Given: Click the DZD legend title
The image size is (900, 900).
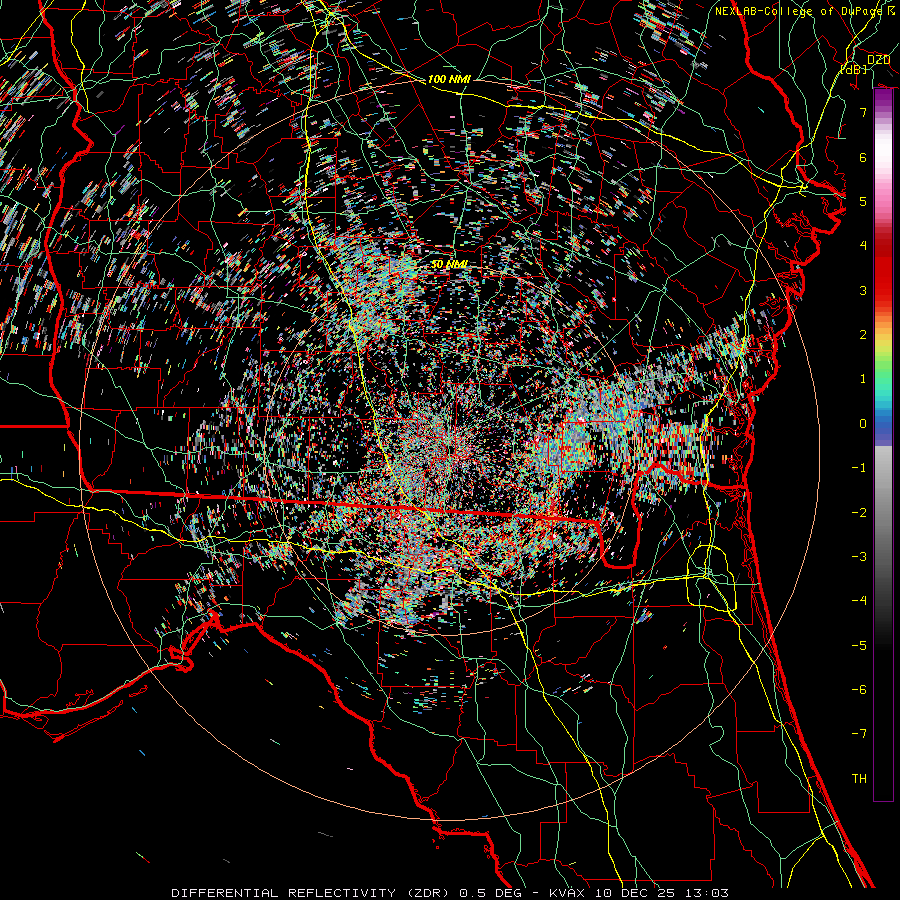Looking at the screenshot, I should pyautogui.click(x=879, y=60).
